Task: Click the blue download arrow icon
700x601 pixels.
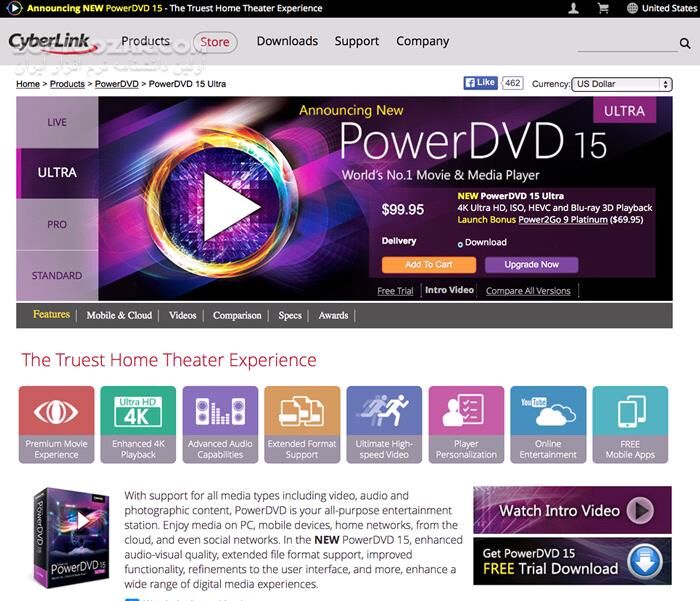Action: point(645,561)
